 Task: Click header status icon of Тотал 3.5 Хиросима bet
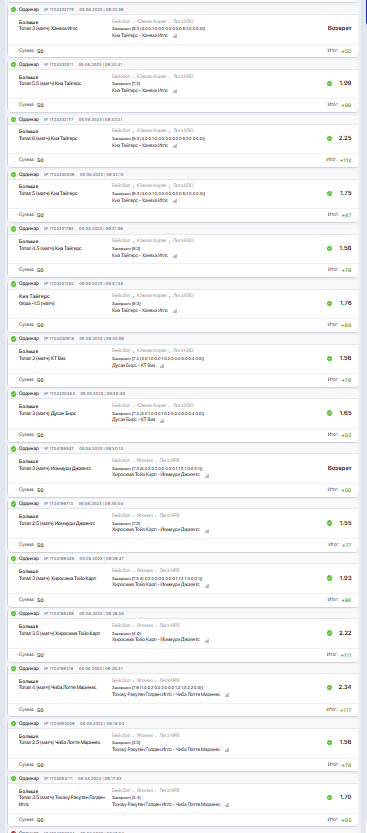coord(13,613)
